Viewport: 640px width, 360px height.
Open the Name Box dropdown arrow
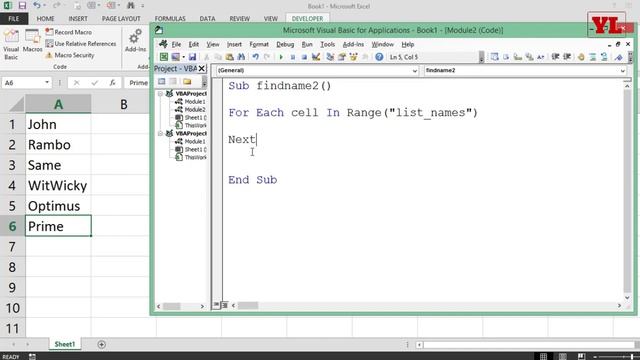click(x=47, y=82)
